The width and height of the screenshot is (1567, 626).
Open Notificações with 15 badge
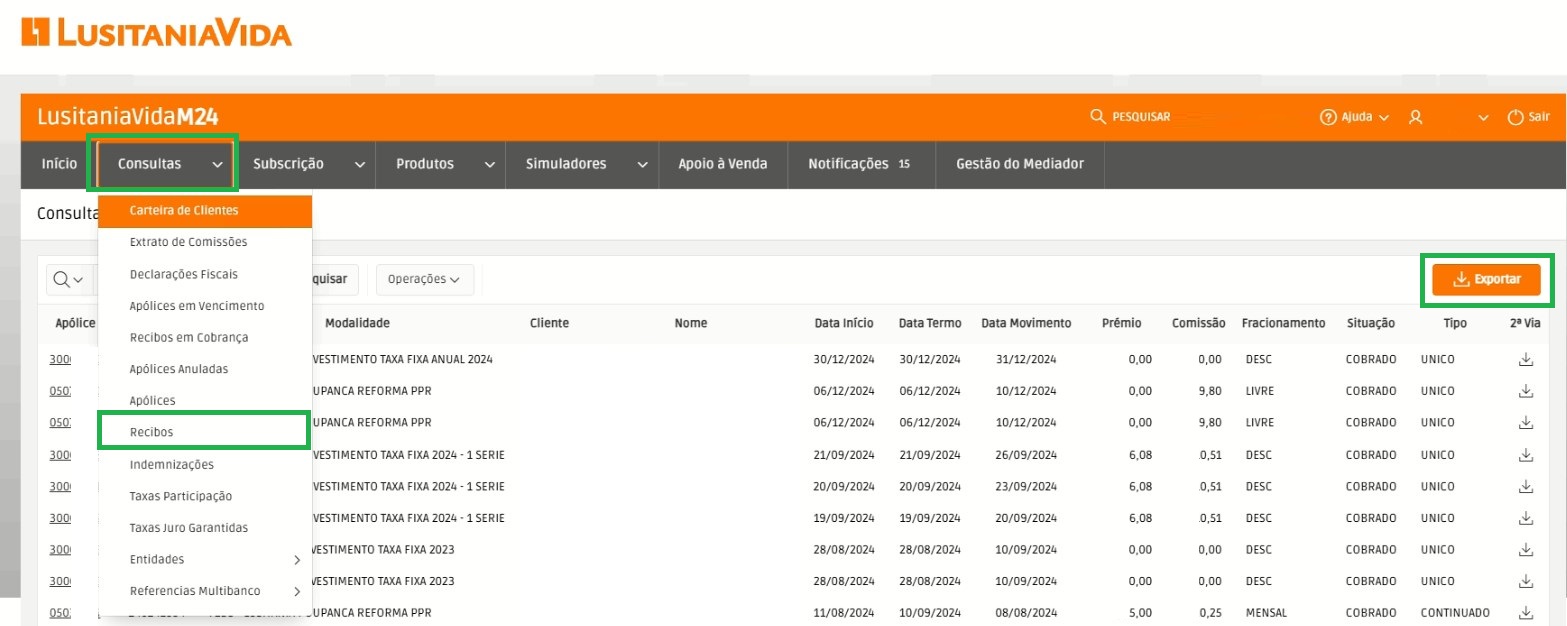coord(860,164)
